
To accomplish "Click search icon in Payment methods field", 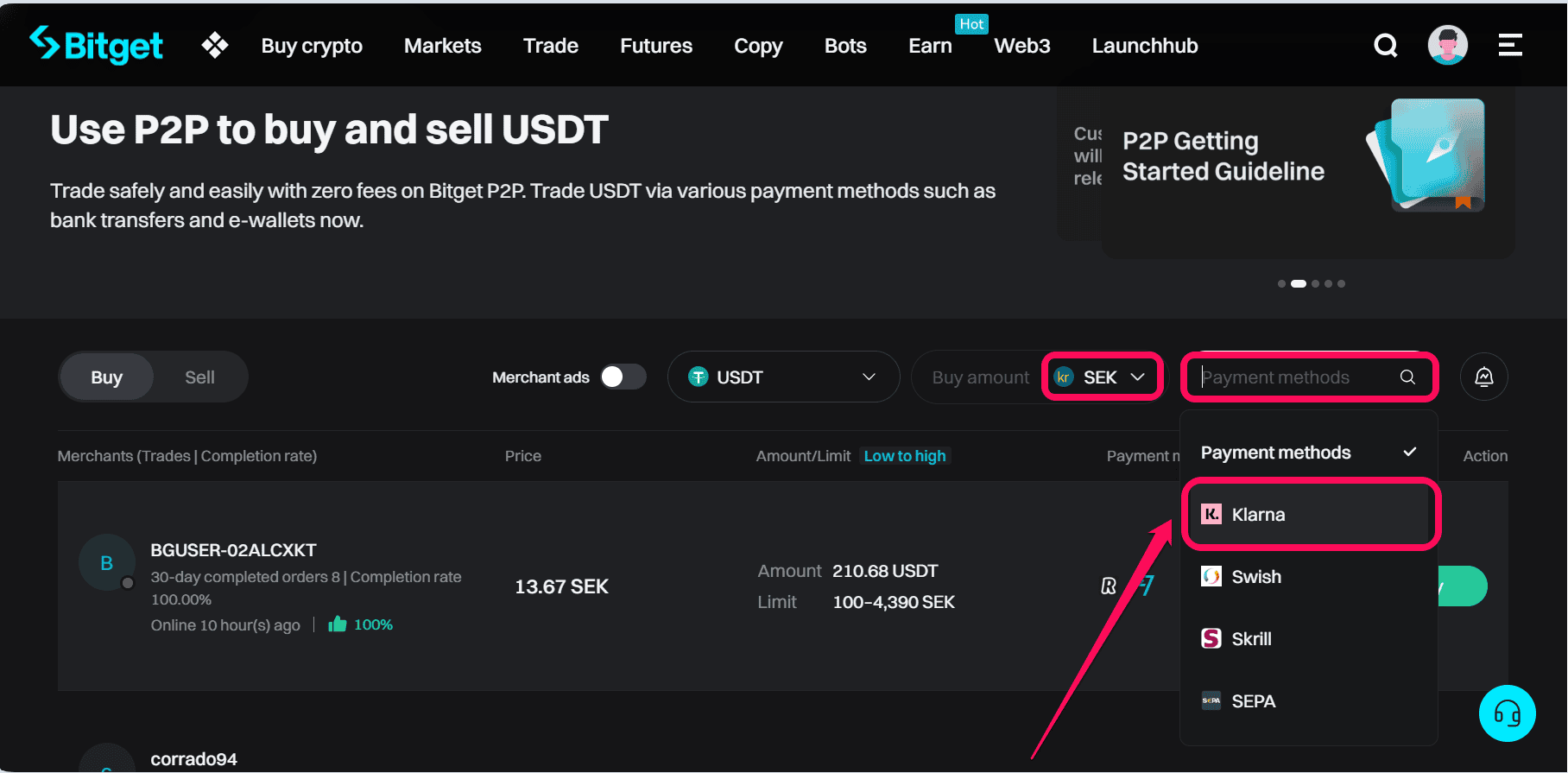I will coord(1407,377).
